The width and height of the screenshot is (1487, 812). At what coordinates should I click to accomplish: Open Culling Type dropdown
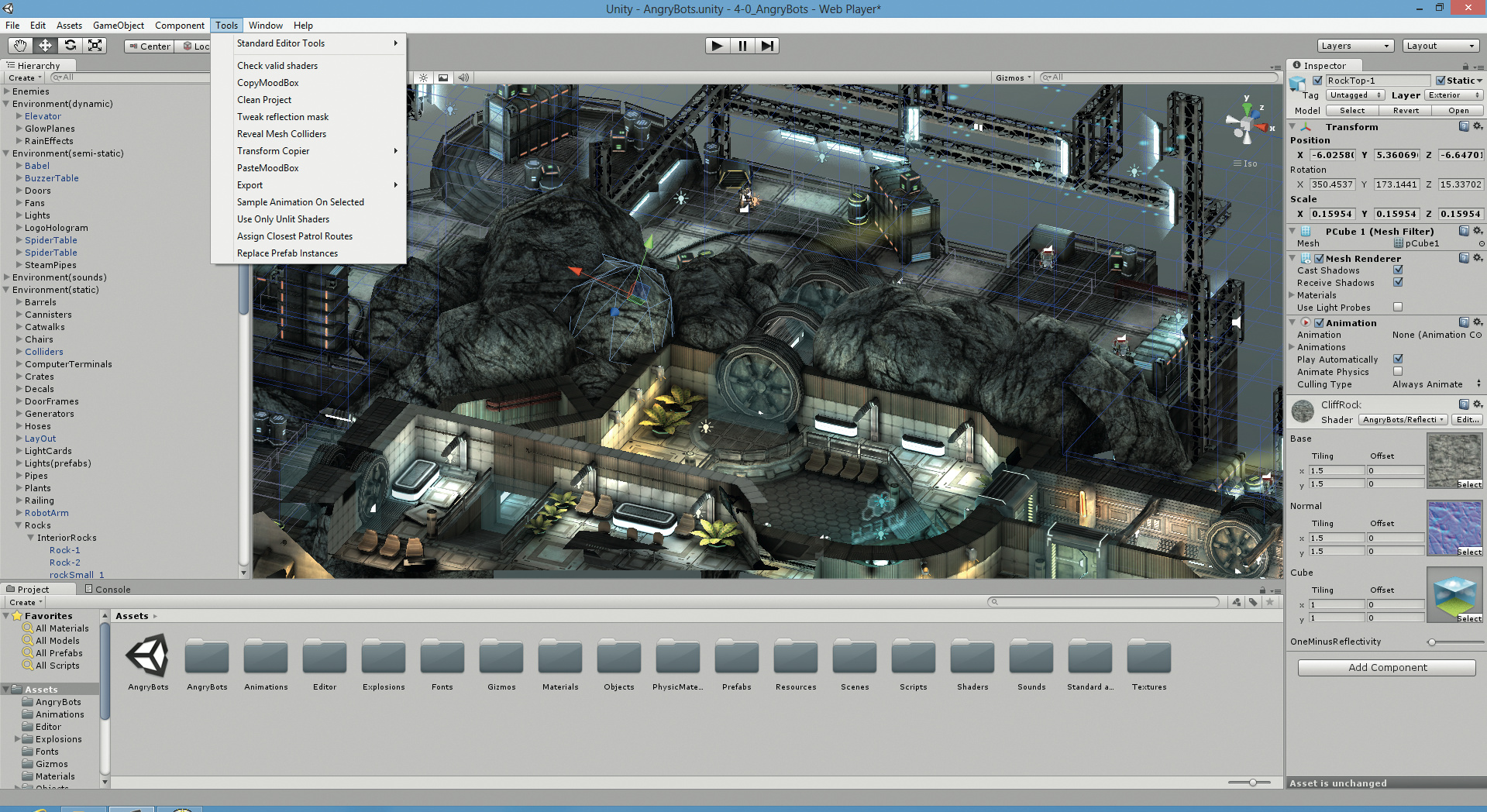click(x=1436, y=384)
